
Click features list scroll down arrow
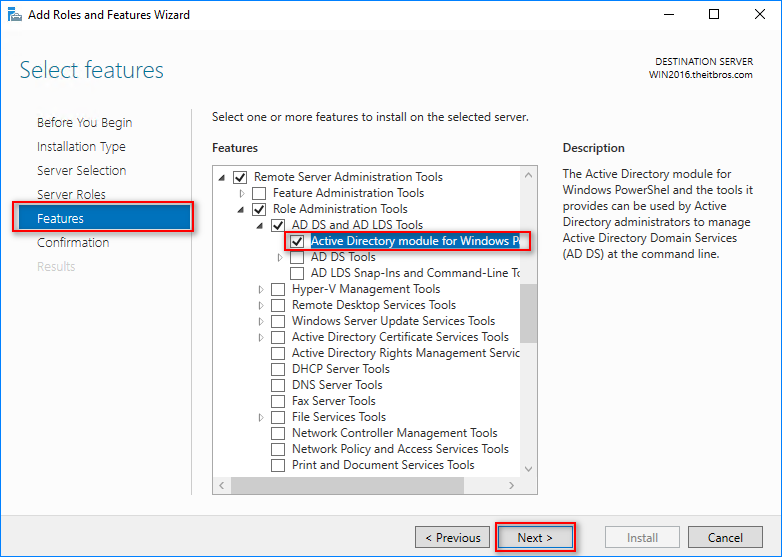528,469
